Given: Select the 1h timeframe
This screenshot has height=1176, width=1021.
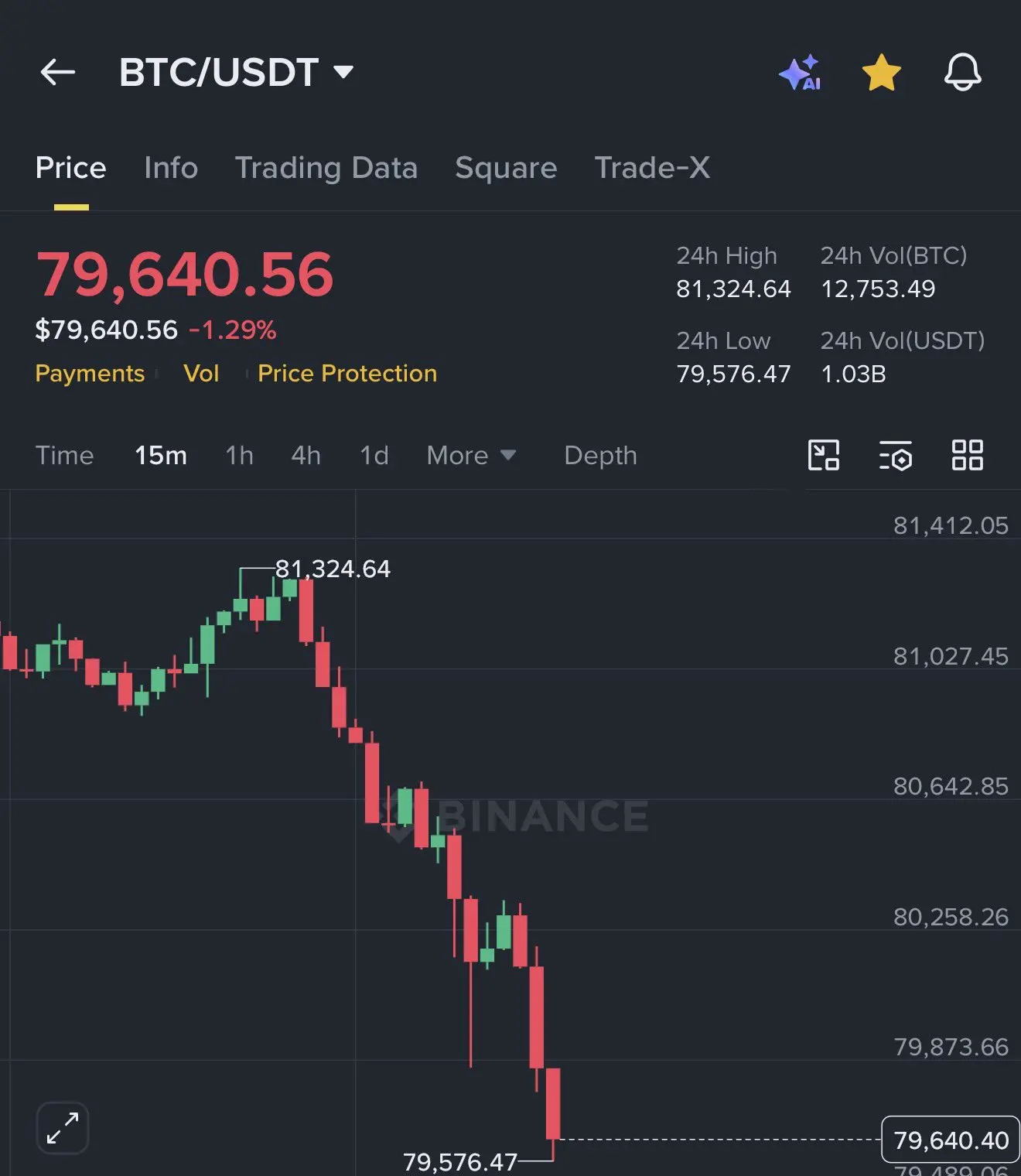Looking at the screenshot, I should tap(239, 455).
